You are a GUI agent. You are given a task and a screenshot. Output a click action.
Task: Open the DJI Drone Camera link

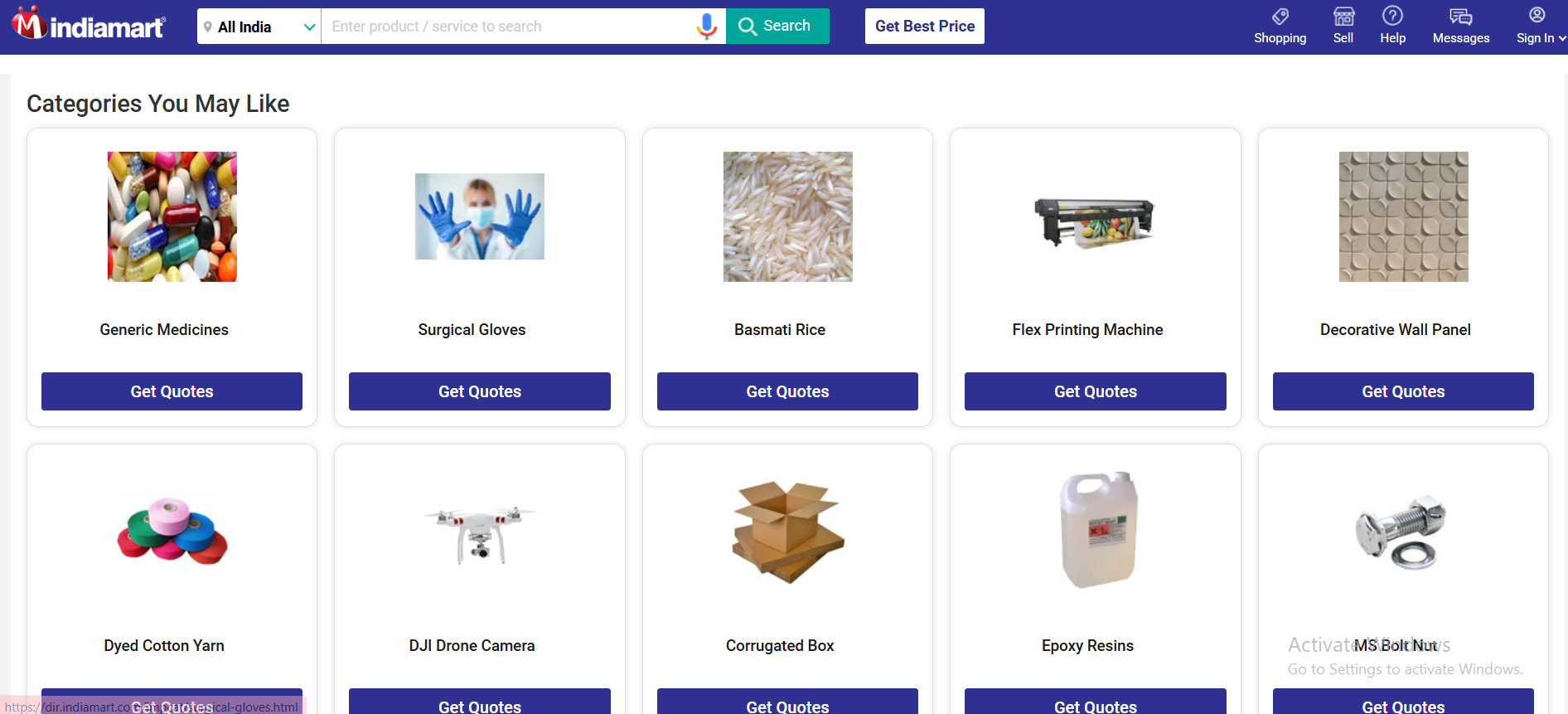[472, 645]
